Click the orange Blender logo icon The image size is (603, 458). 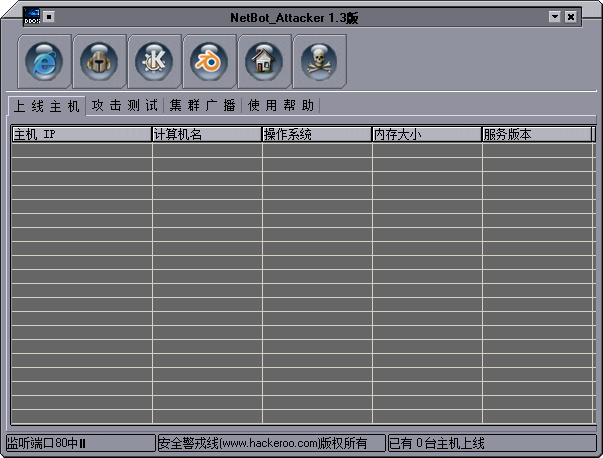pos(210,61)
